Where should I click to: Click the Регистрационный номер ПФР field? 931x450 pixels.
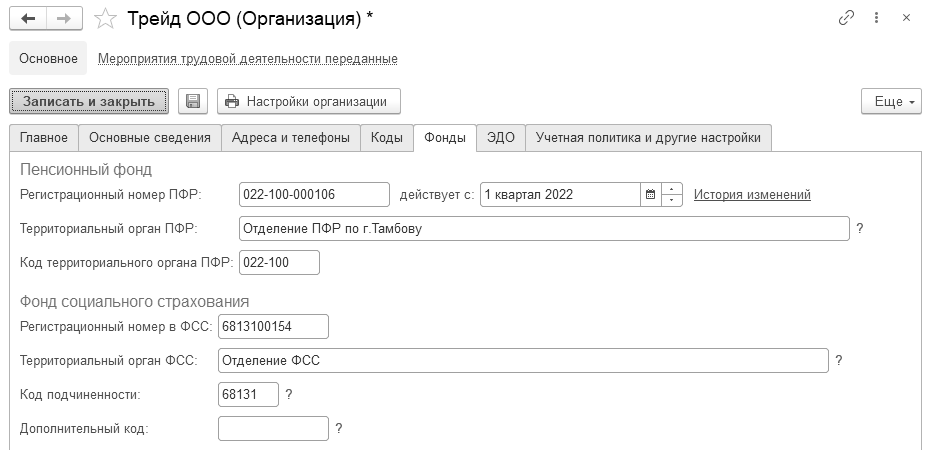pyautogui.click(x=315, y=195)
